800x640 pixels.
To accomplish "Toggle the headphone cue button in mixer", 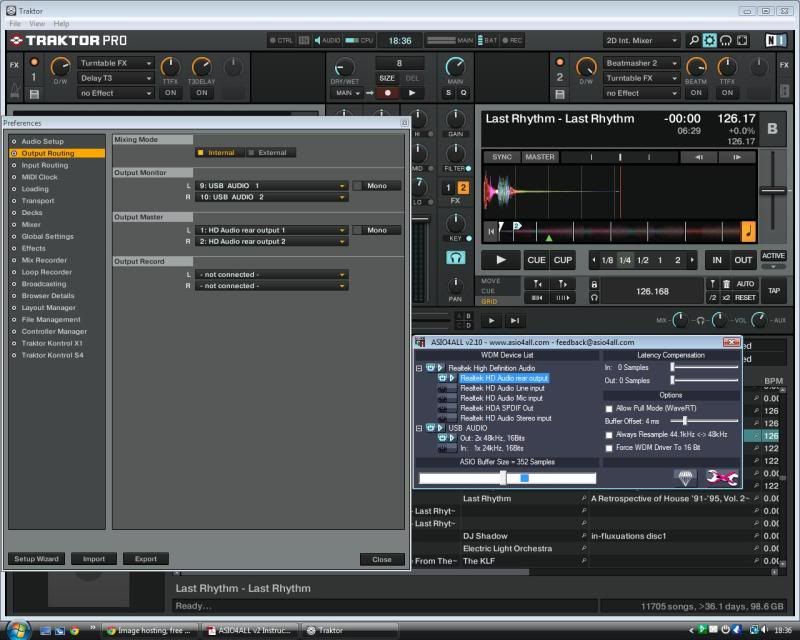I will [x=455, y=258].
